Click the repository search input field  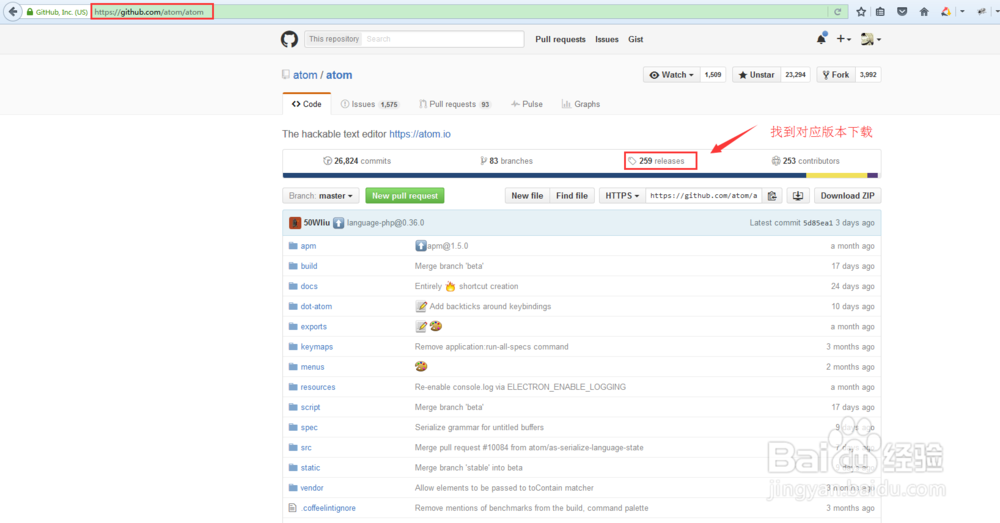[443, 39]
